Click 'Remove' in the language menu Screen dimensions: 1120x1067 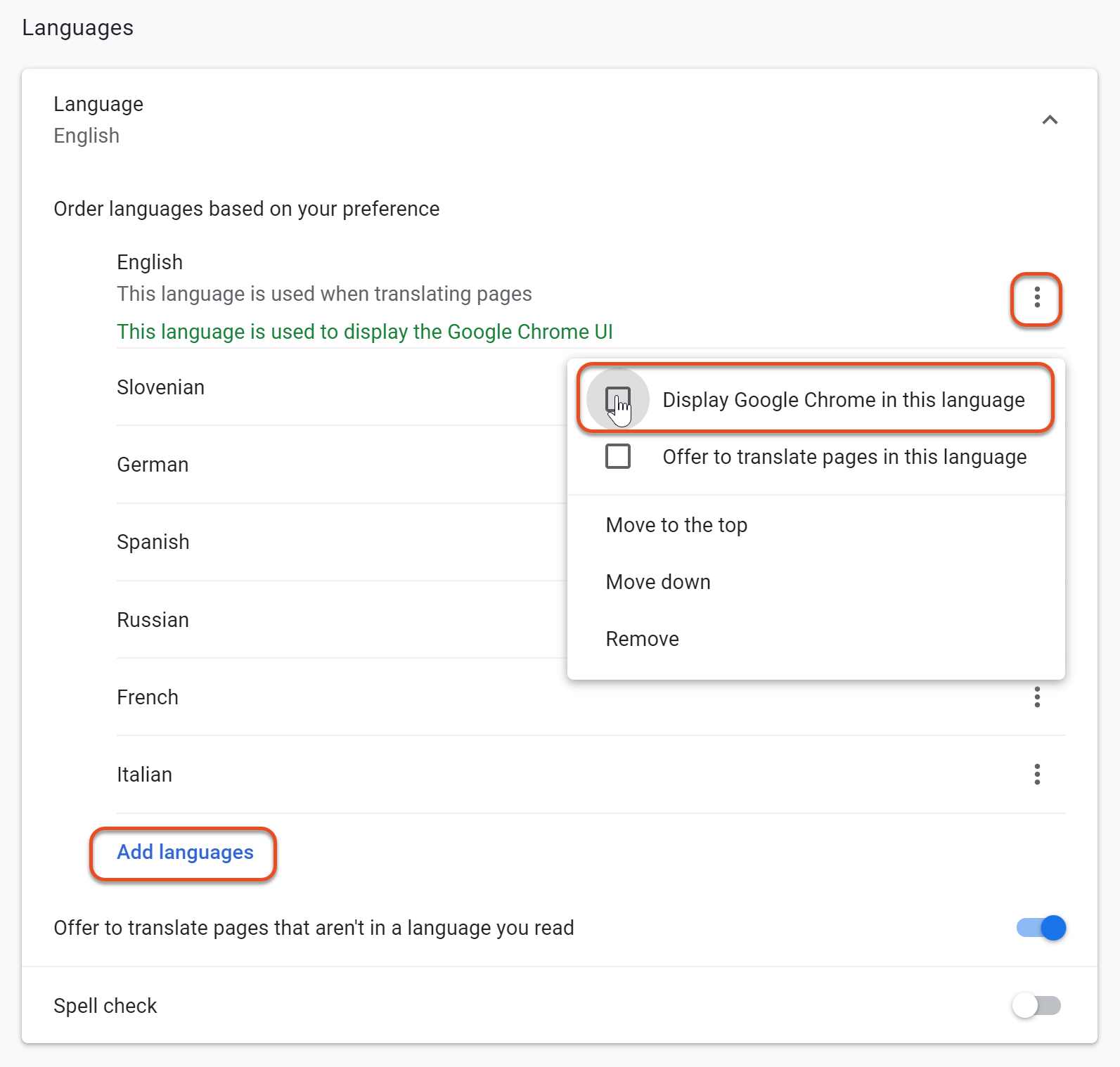tap(642, 639)
